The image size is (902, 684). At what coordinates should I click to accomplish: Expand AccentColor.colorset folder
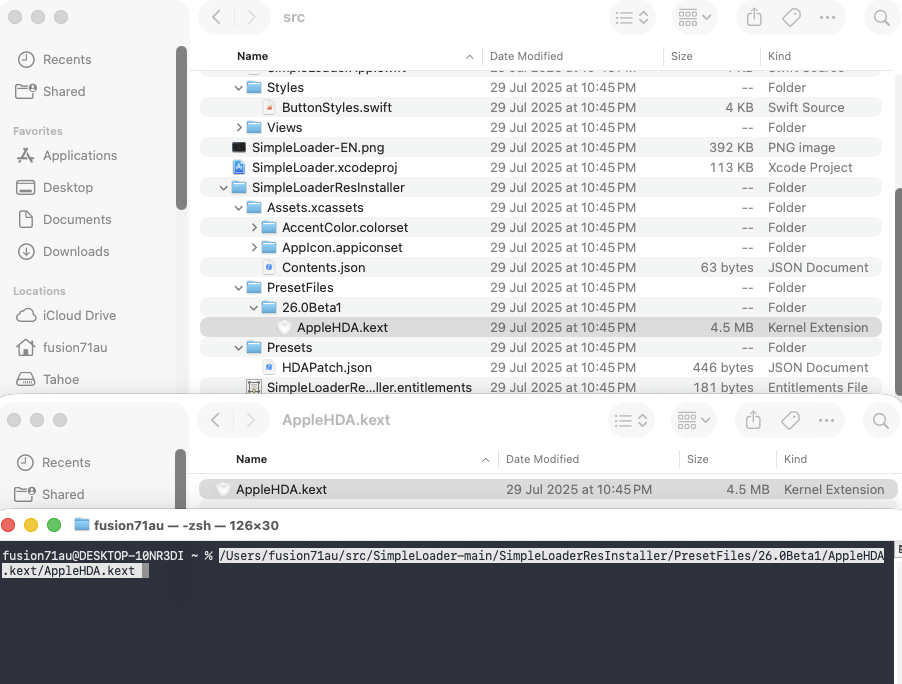point(254,228)
